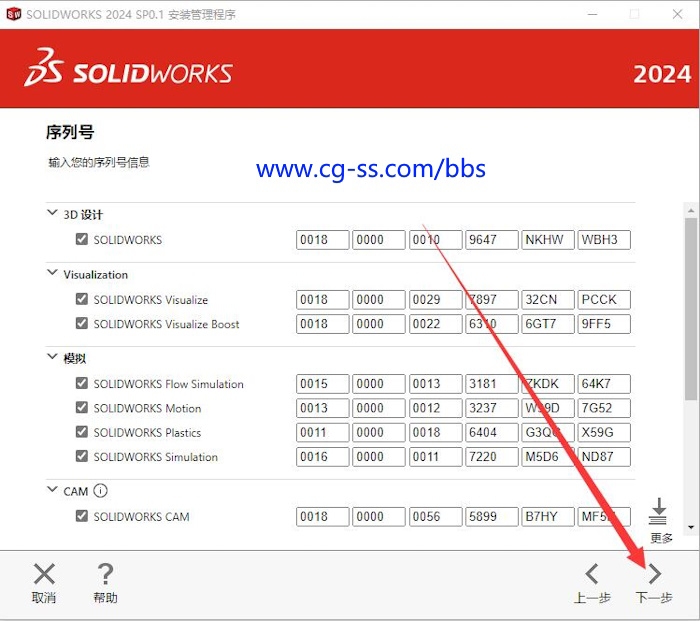
Task: Click the Cancel (取消) X icon
Action: point(44,574)
